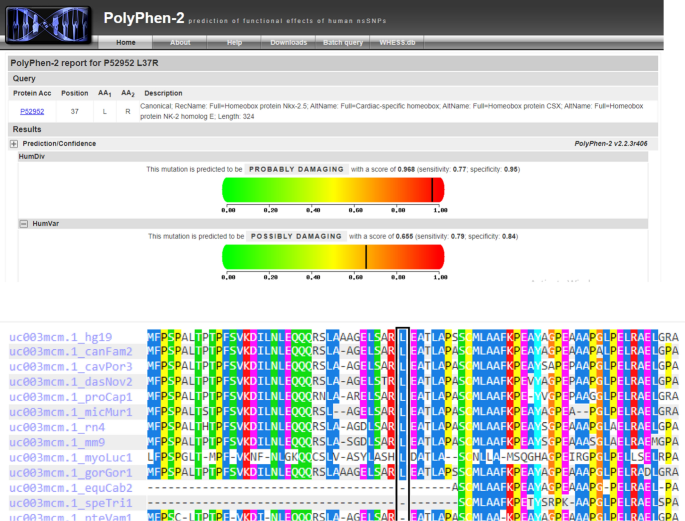Switch to the Downloads tab
Image resolution: width=685 pixels, height=521 pixels.
(288, 43)
